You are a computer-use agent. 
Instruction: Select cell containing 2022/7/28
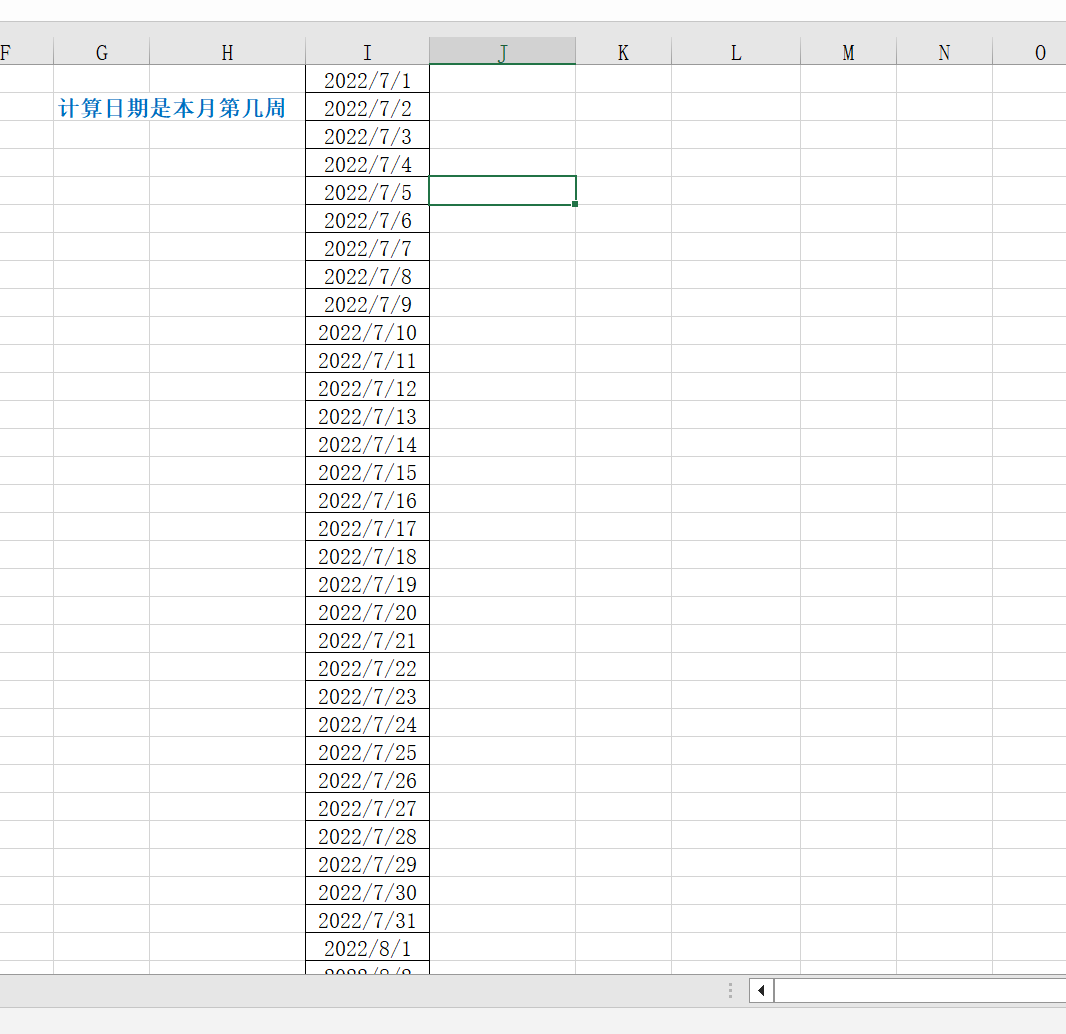[x=367, y=835]
